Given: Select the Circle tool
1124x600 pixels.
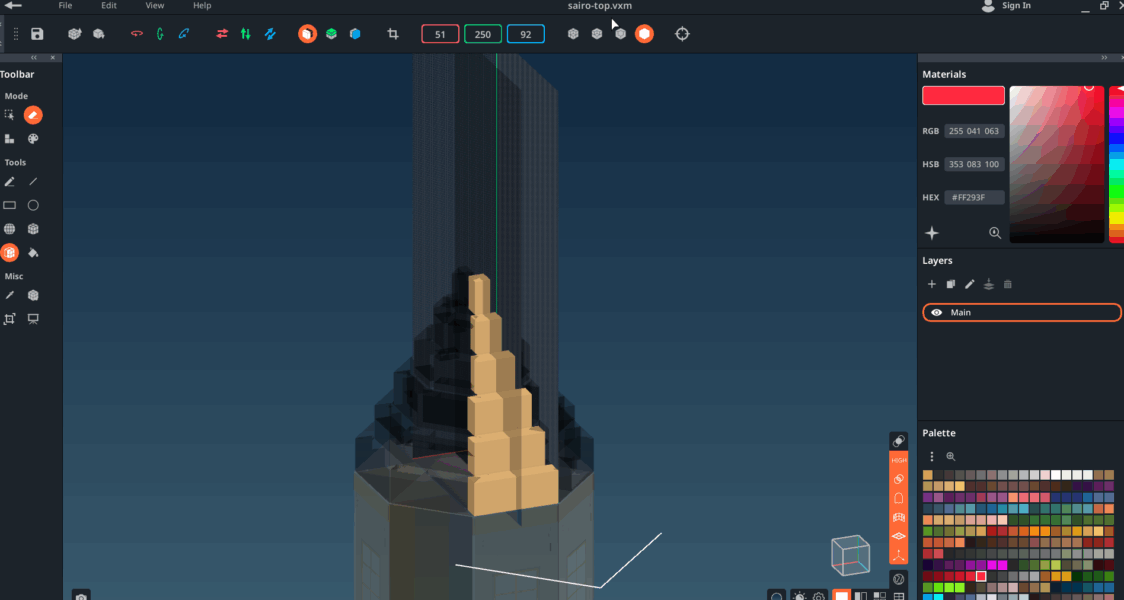Looking at the screenshot, I should tap(33, 205).
